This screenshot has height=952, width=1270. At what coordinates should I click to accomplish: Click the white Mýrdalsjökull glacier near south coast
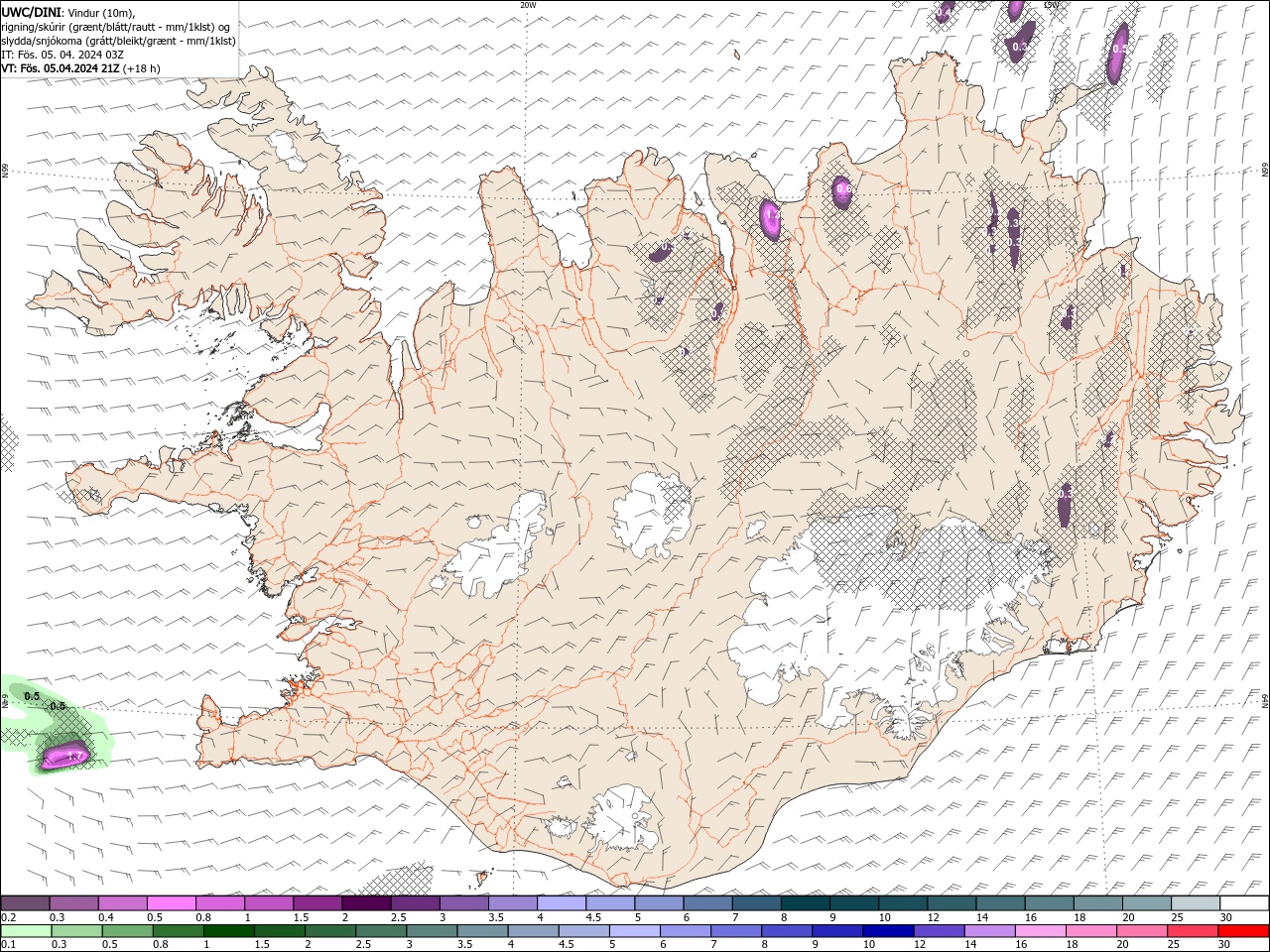622,818
